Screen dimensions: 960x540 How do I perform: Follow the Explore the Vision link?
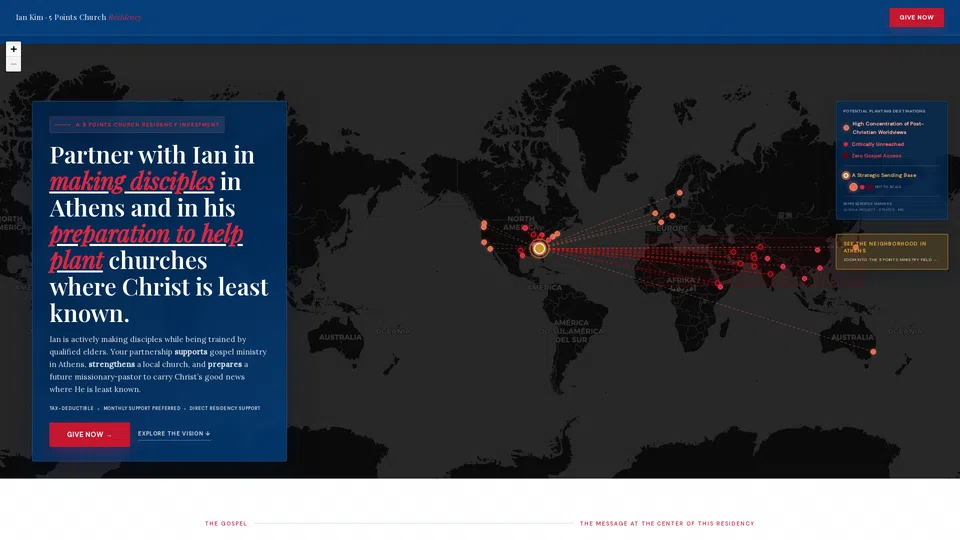point(174,433)
